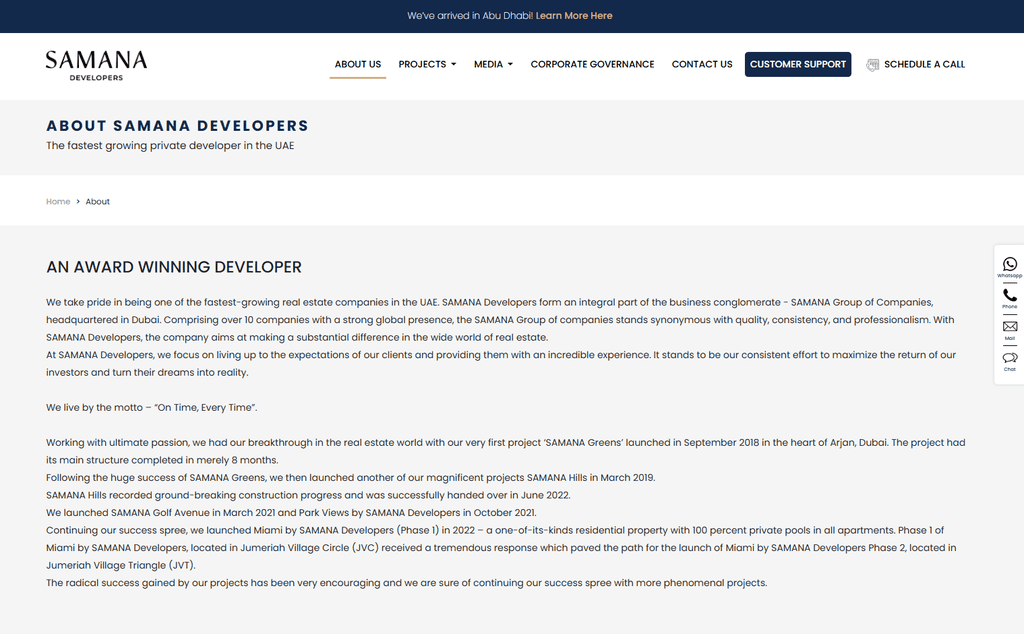
Task: Click the 'We've arrived in Abu Dhabi!' text
Action: pyautogui.click(x=470, y=16)
